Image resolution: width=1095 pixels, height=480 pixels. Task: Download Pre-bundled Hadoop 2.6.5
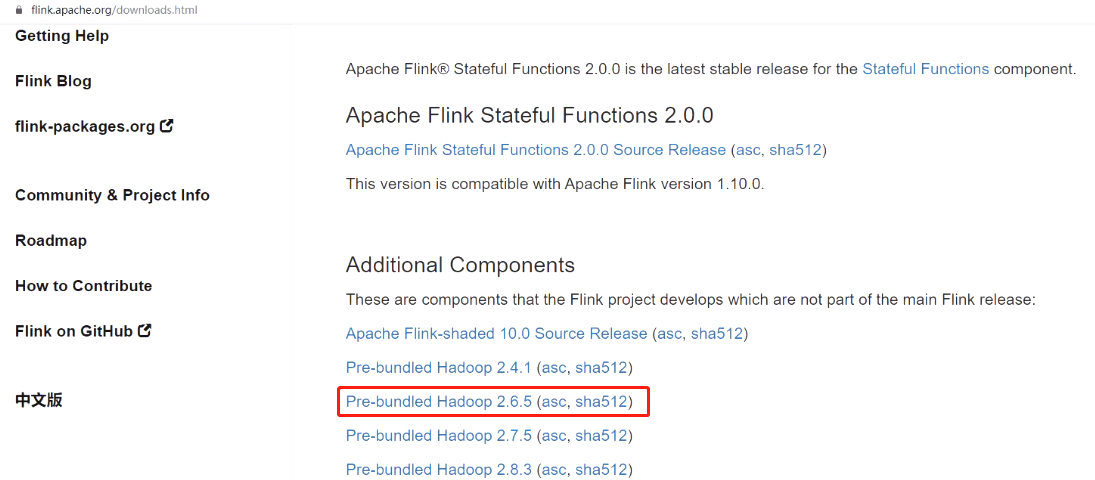pos(438,402)
